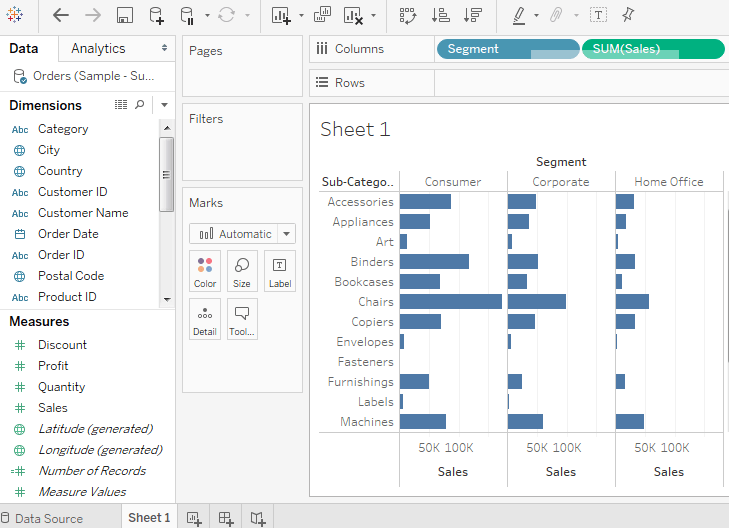Viewport: 729px width, 528px height.
Task: Click the Highlight pen icon
Action: [519, 15]
